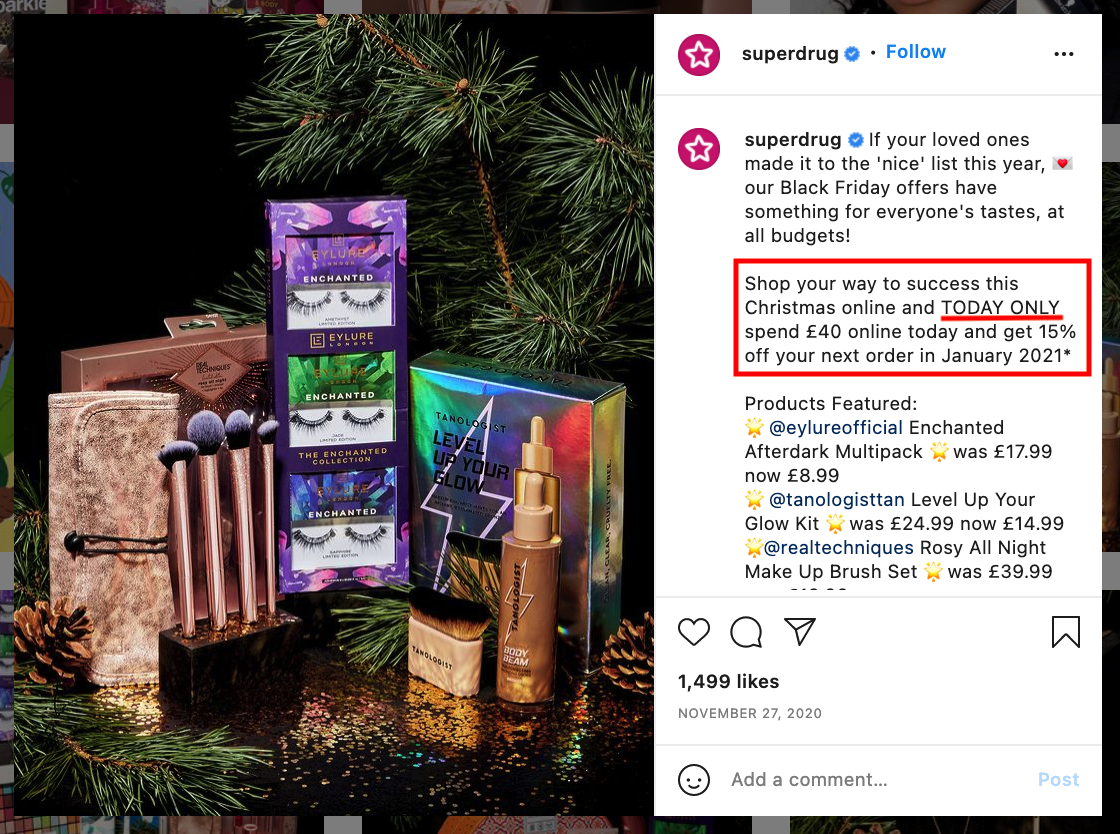
Task: View the 1,499 likes list
Action: (x=728, y=682)
